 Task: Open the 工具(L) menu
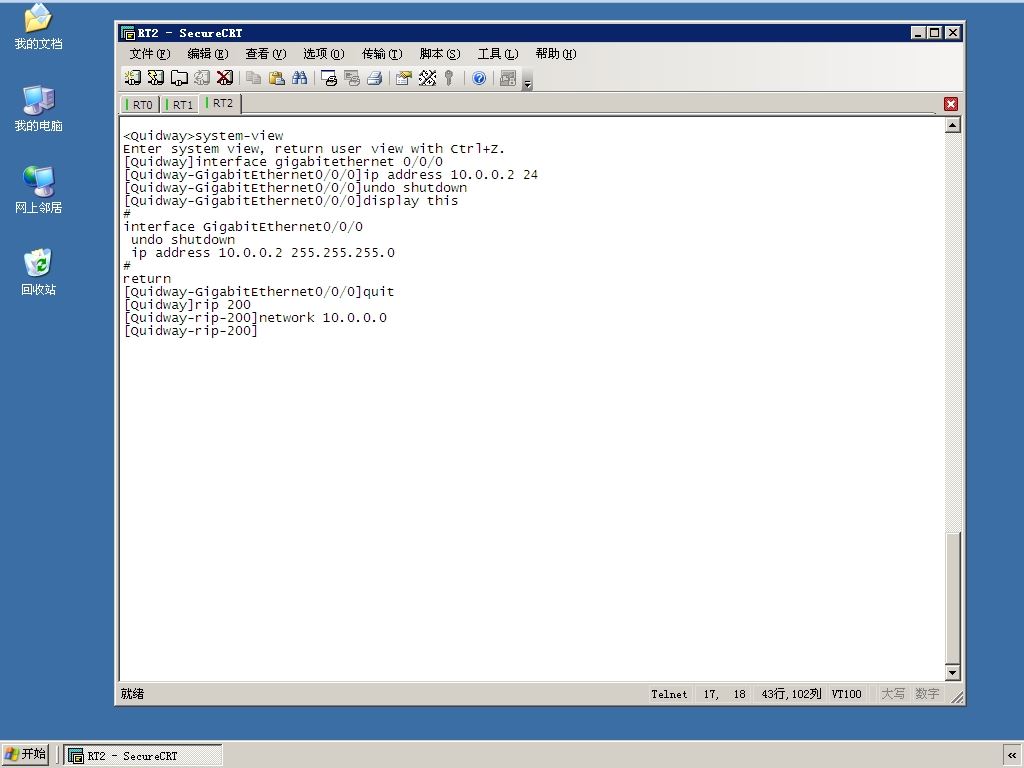coord(498,54)
